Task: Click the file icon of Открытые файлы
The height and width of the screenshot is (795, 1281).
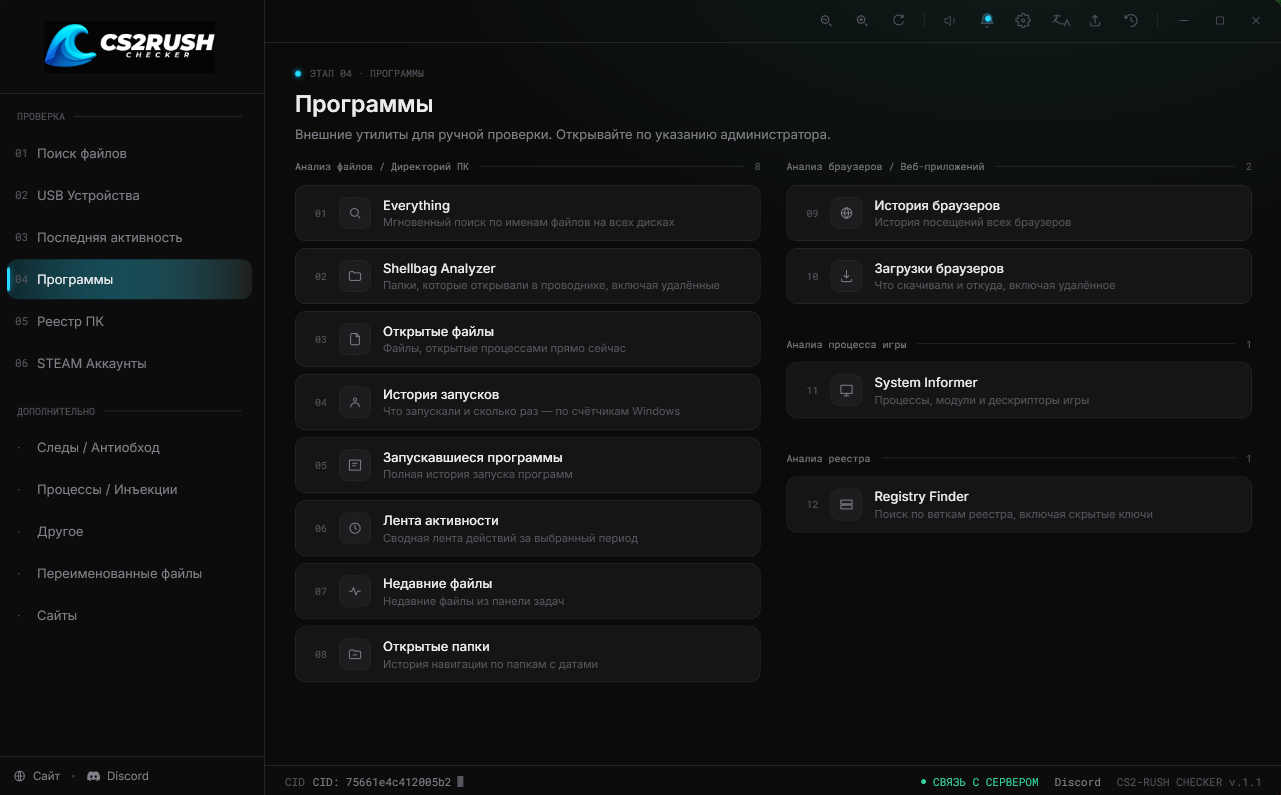Action: [355, 339]
